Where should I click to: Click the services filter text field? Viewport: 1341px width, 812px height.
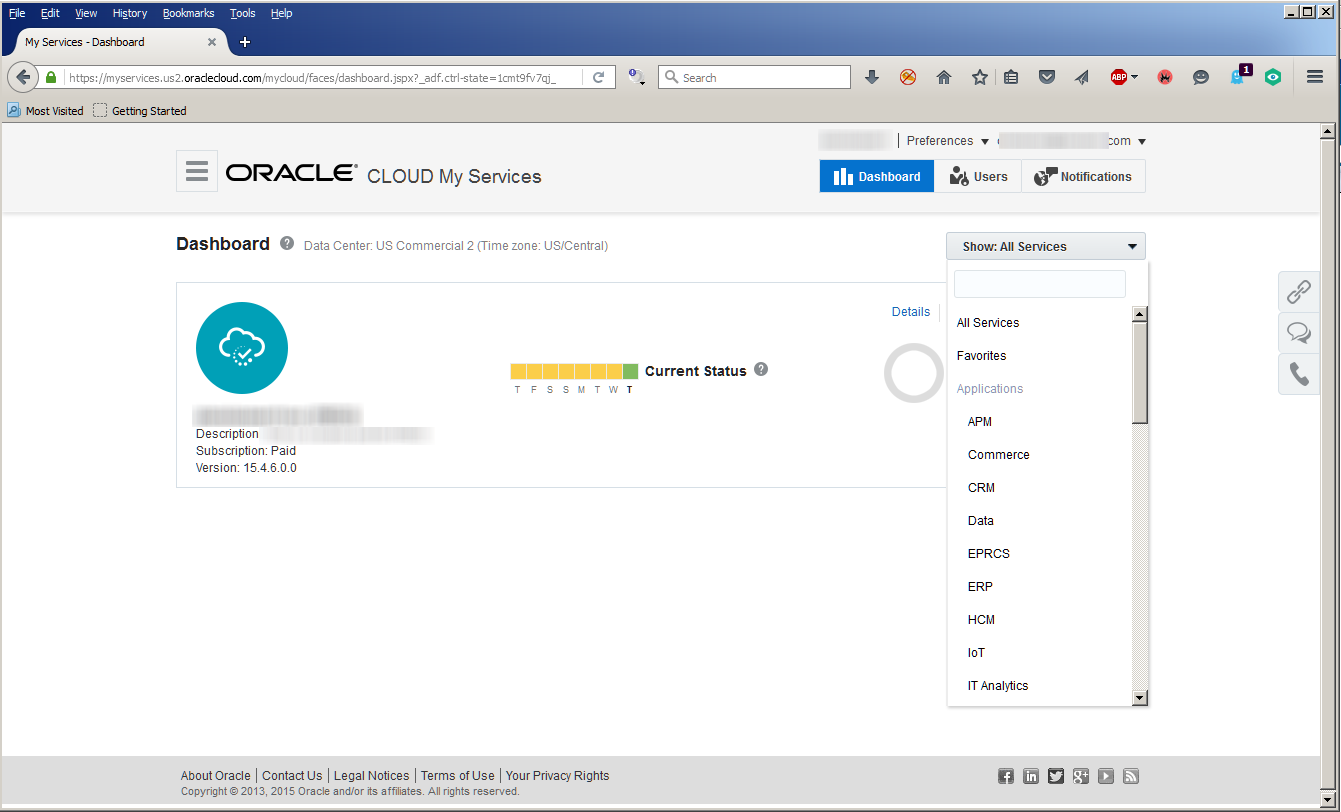coord(1040,284)
